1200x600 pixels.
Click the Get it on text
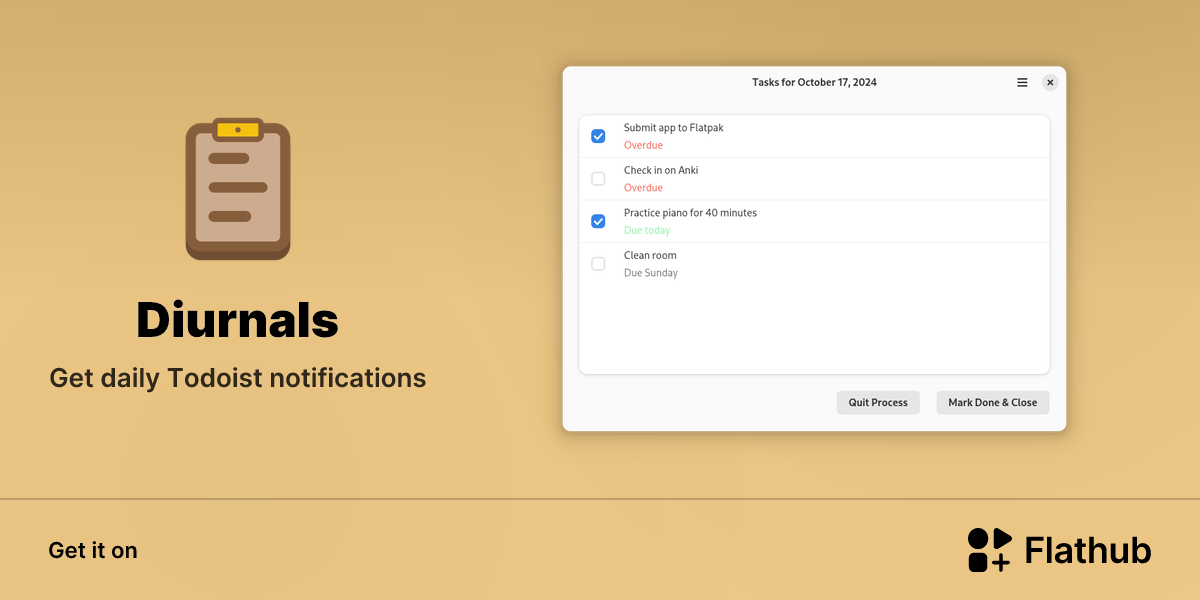point(93,551)
